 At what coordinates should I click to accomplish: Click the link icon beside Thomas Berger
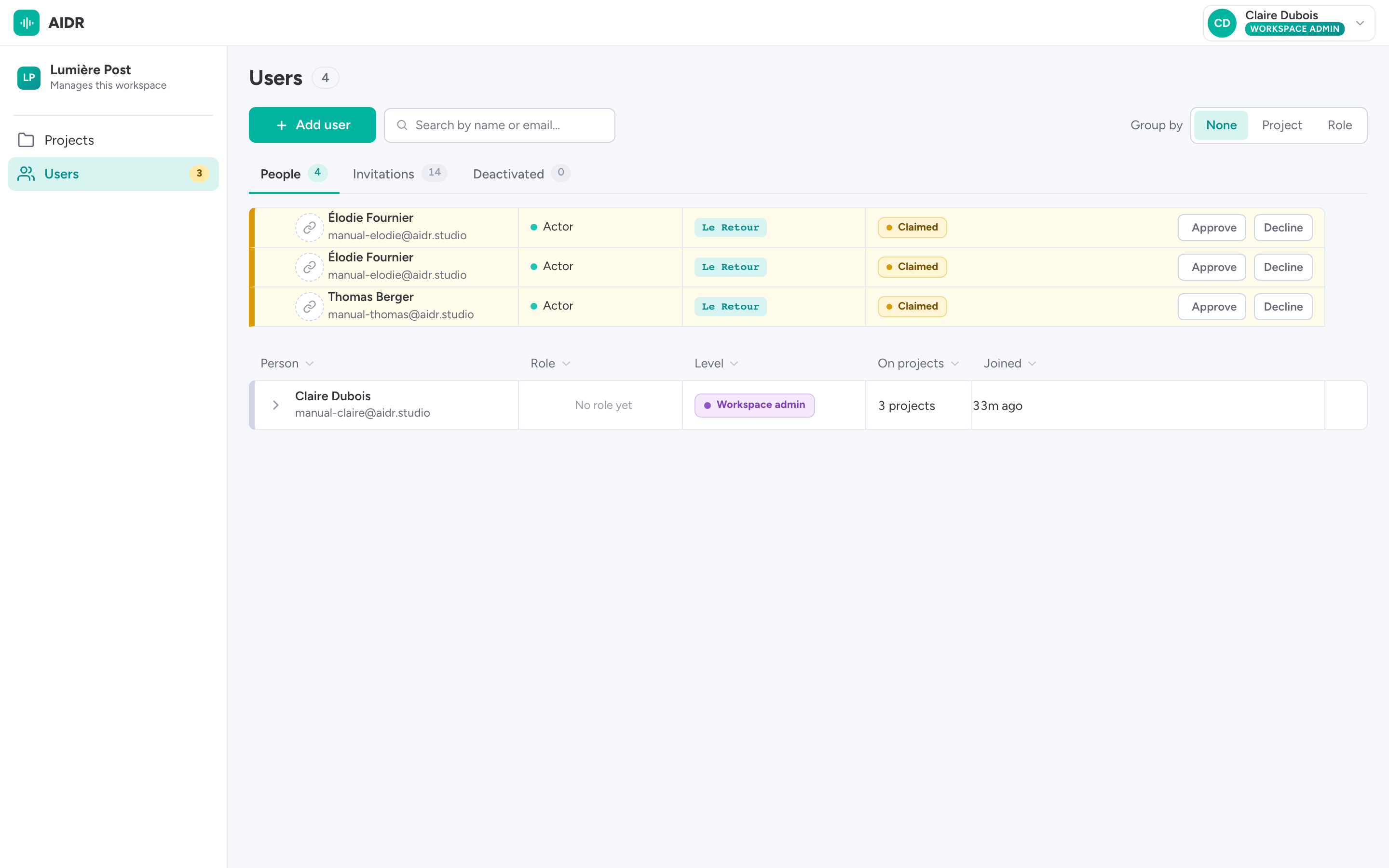309,307
